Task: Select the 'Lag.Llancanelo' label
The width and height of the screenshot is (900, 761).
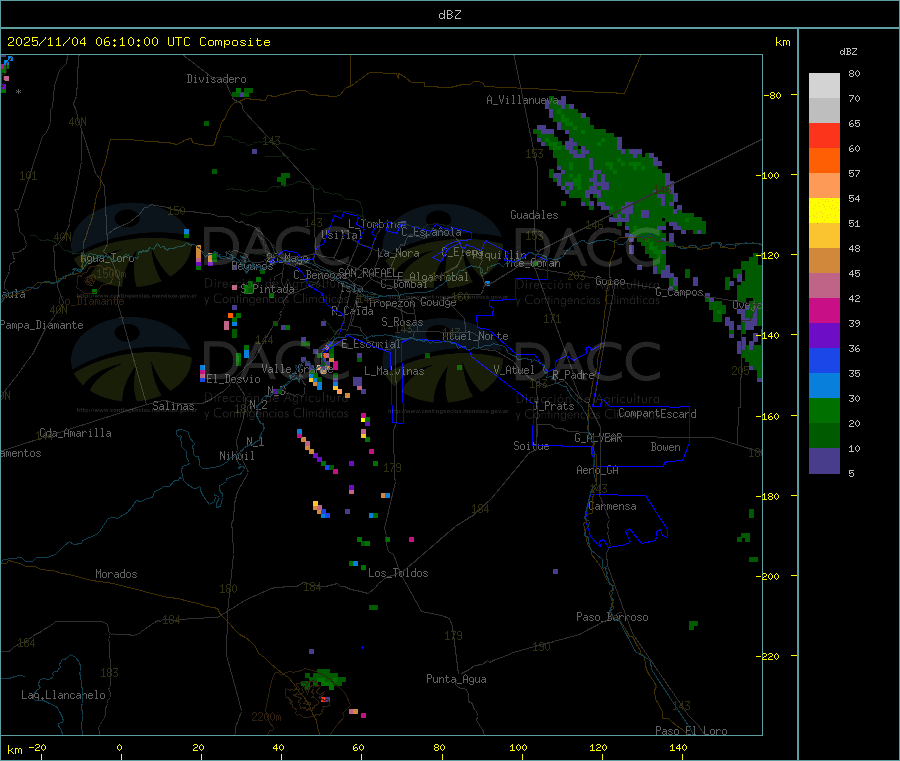Action: click(x=63, y=695)
